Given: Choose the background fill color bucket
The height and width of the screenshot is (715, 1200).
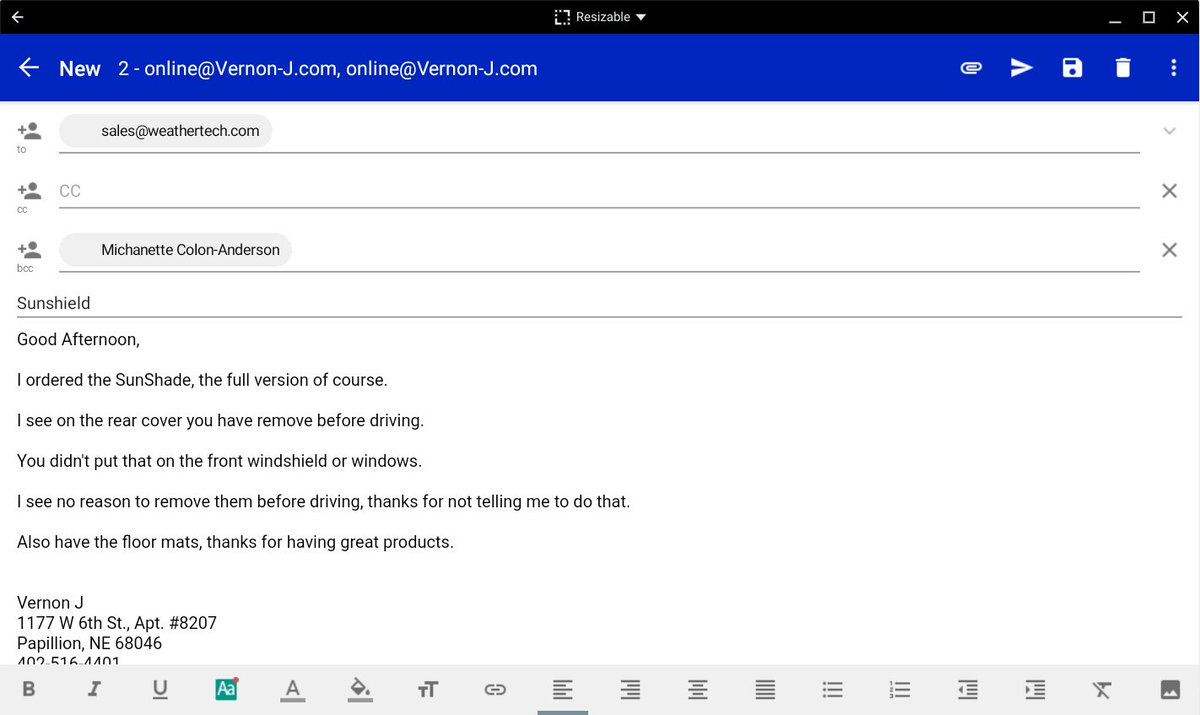Looking at the screenshot, I should pos(360,689).
